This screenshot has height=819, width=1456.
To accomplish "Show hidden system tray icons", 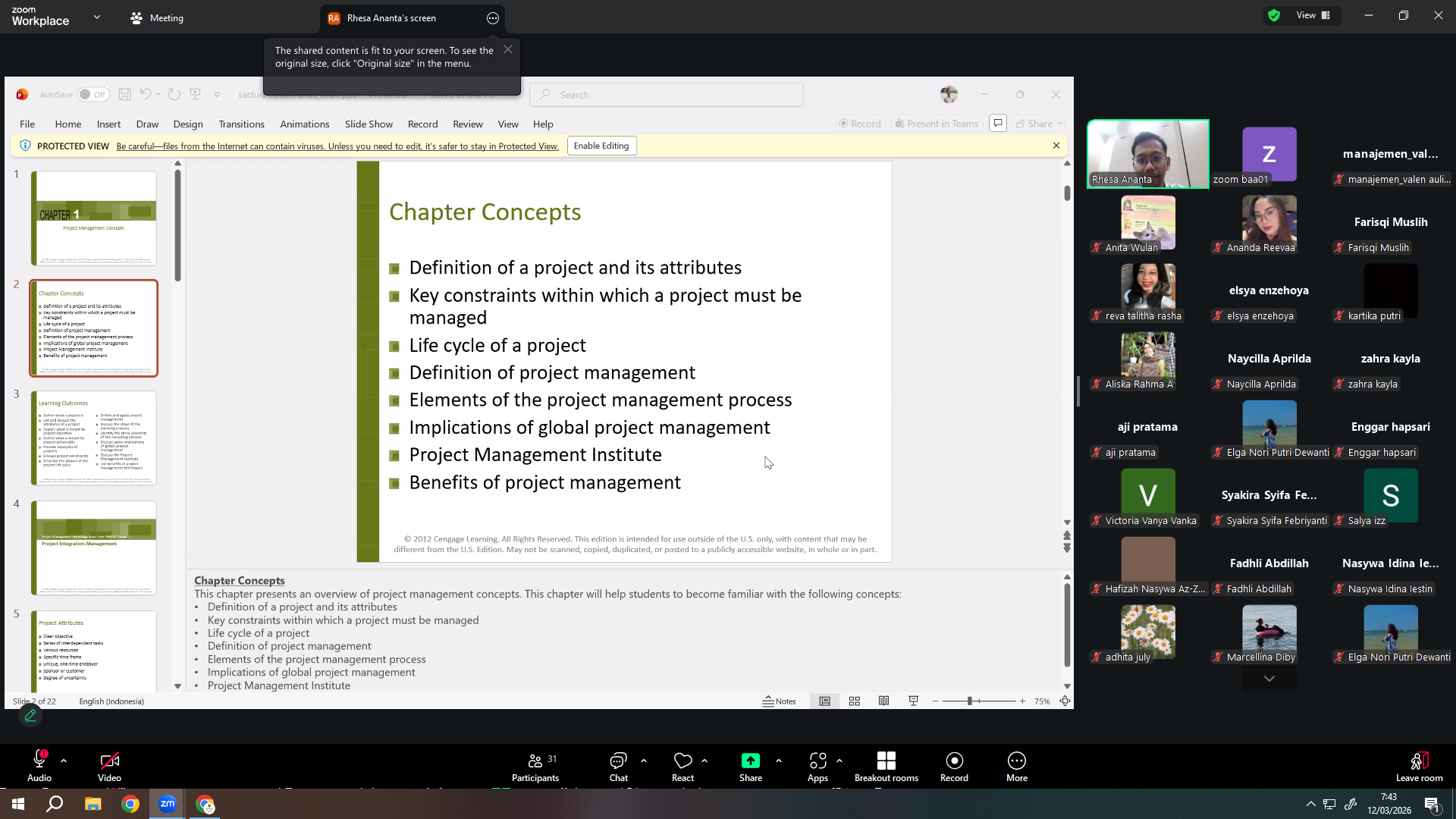I will 1311,804.
